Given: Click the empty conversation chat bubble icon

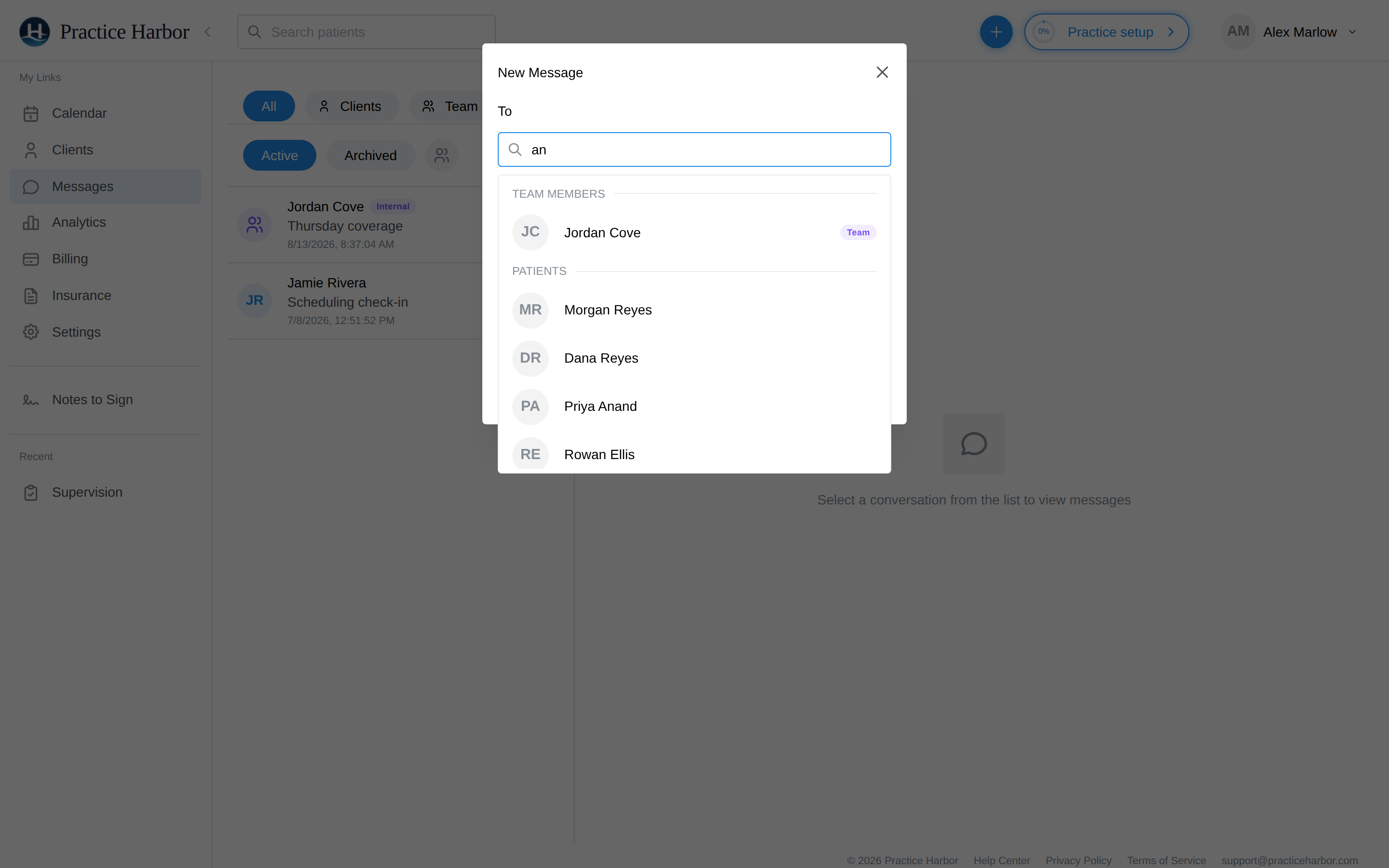Looking at the screenshot, I should pos(974,443).
